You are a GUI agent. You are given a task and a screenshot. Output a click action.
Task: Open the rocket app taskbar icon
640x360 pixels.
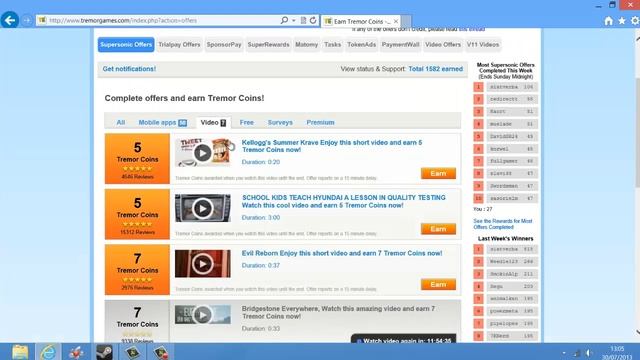[76, 352]
